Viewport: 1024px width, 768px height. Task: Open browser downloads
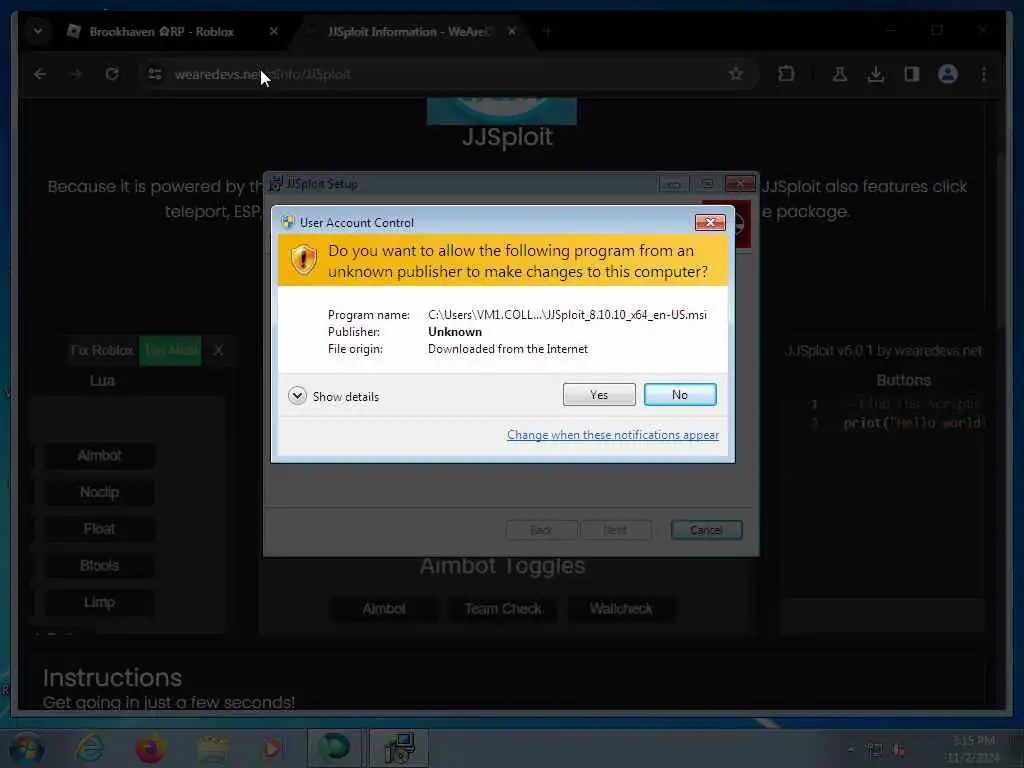coord(876,74)
